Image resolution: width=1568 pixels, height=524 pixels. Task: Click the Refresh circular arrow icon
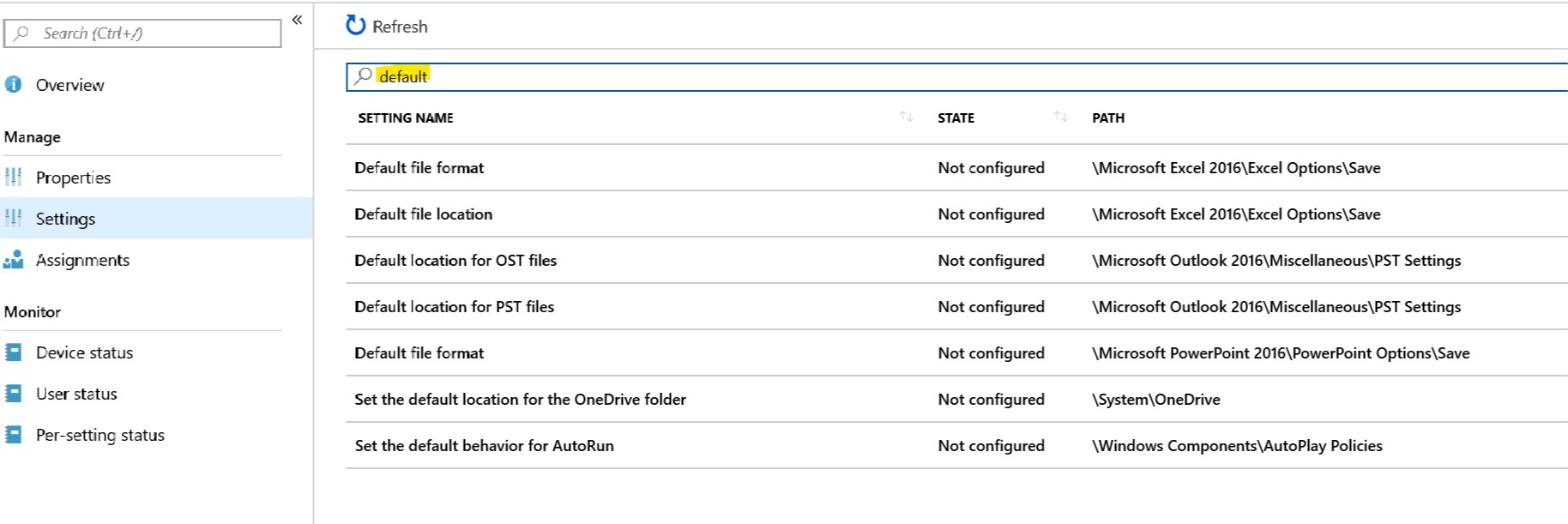[x=355, y=26]
